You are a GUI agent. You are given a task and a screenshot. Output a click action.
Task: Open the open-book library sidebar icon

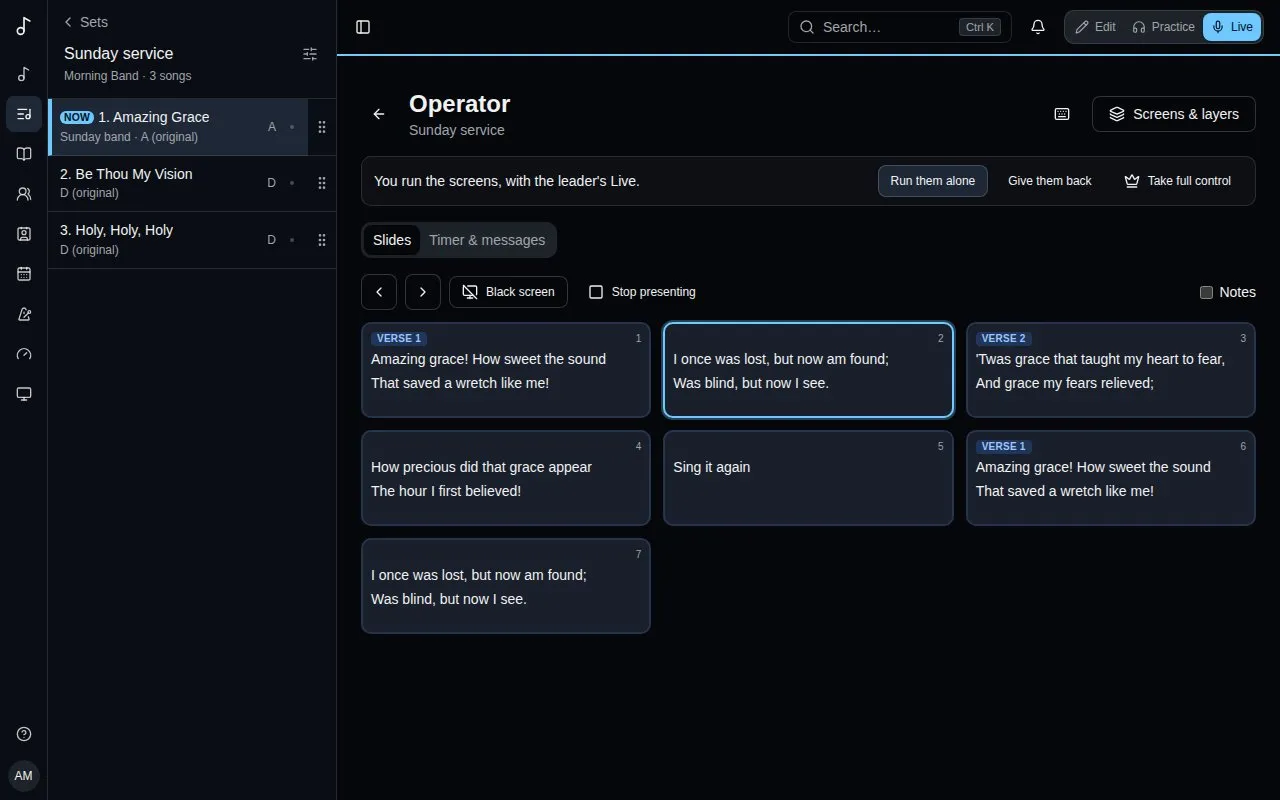click(24, 154)
